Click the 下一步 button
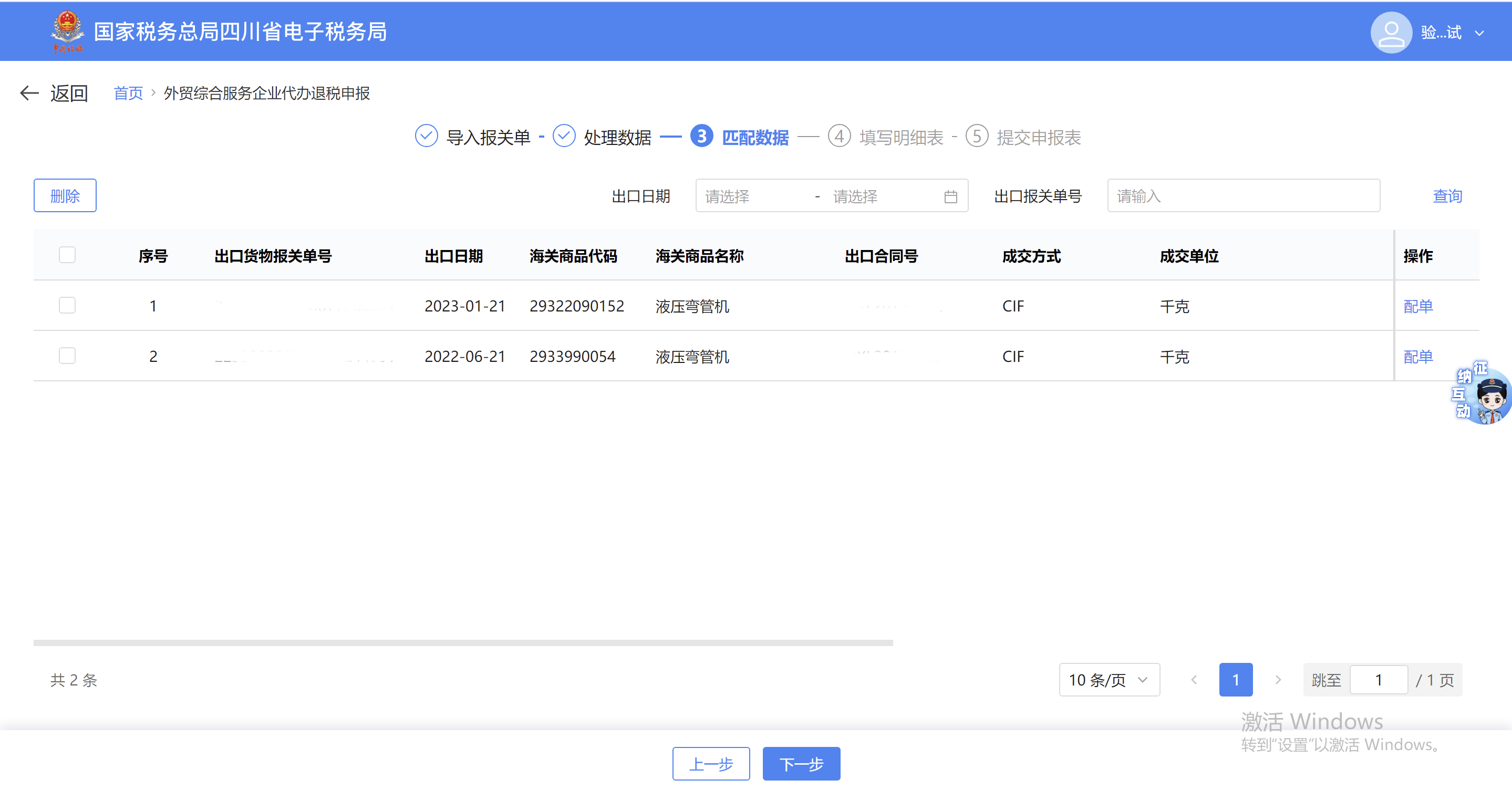This screenshot has height=790, width=1512. 801,764
